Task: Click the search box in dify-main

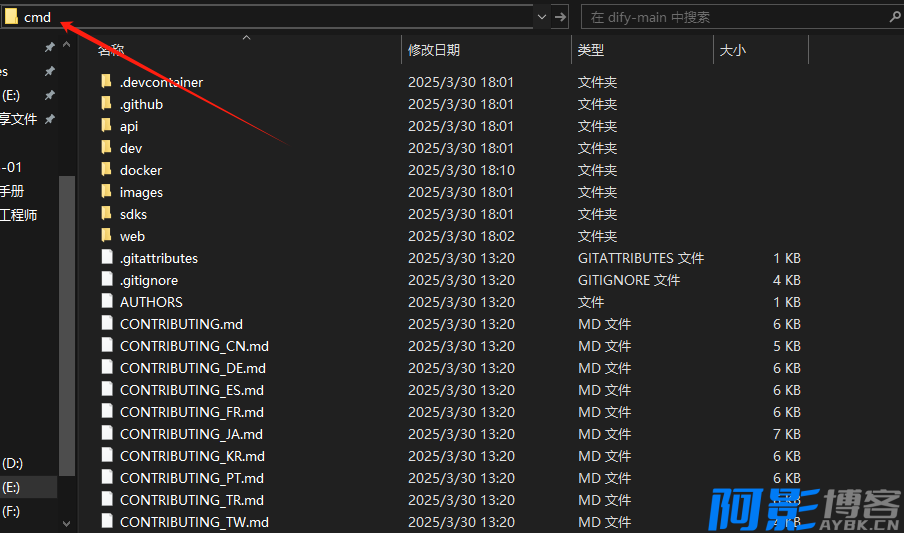Action: pos(730,17)
